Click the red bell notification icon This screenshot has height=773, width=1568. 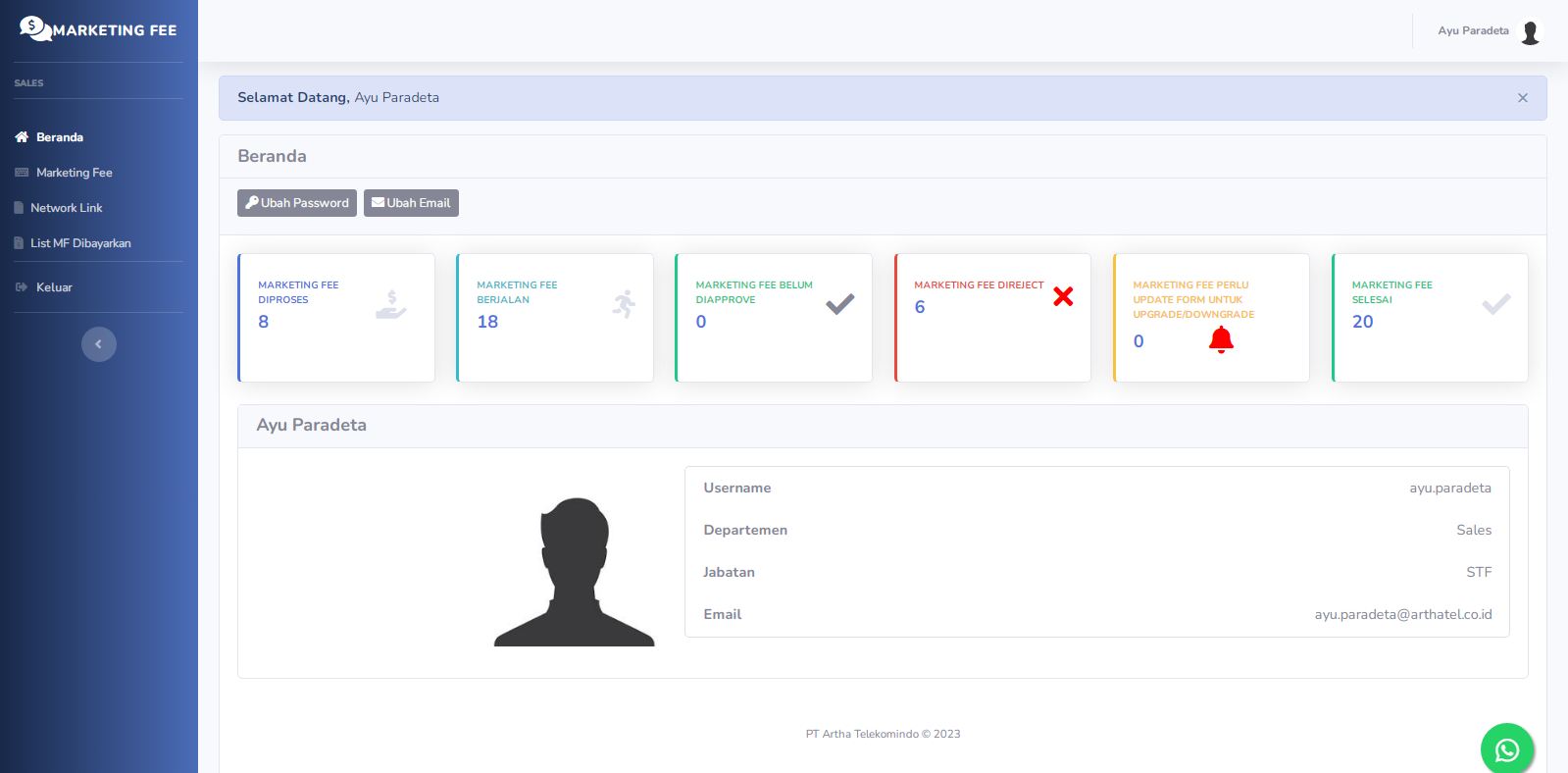pos(1221,339)
